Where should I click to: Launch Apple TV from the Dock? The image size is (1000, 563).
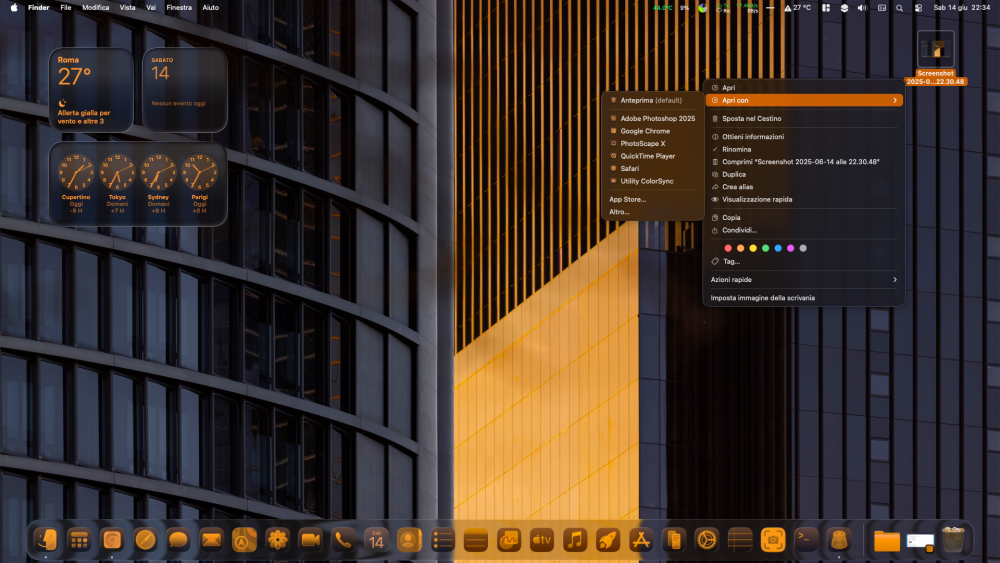coord(542,540)
